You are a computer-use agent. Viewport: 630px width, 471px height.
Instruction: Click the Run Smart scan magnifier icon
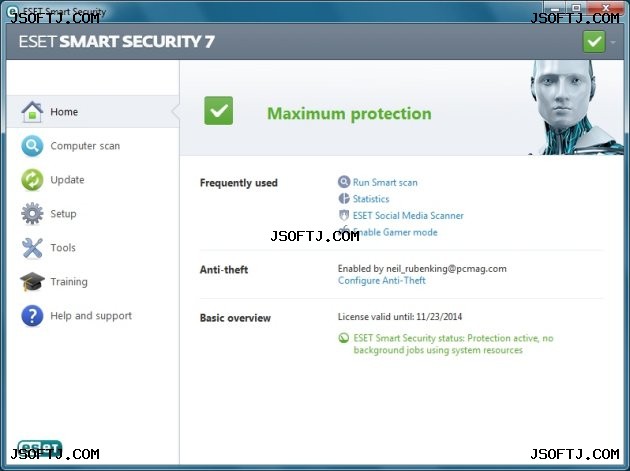tap(344, 182)
